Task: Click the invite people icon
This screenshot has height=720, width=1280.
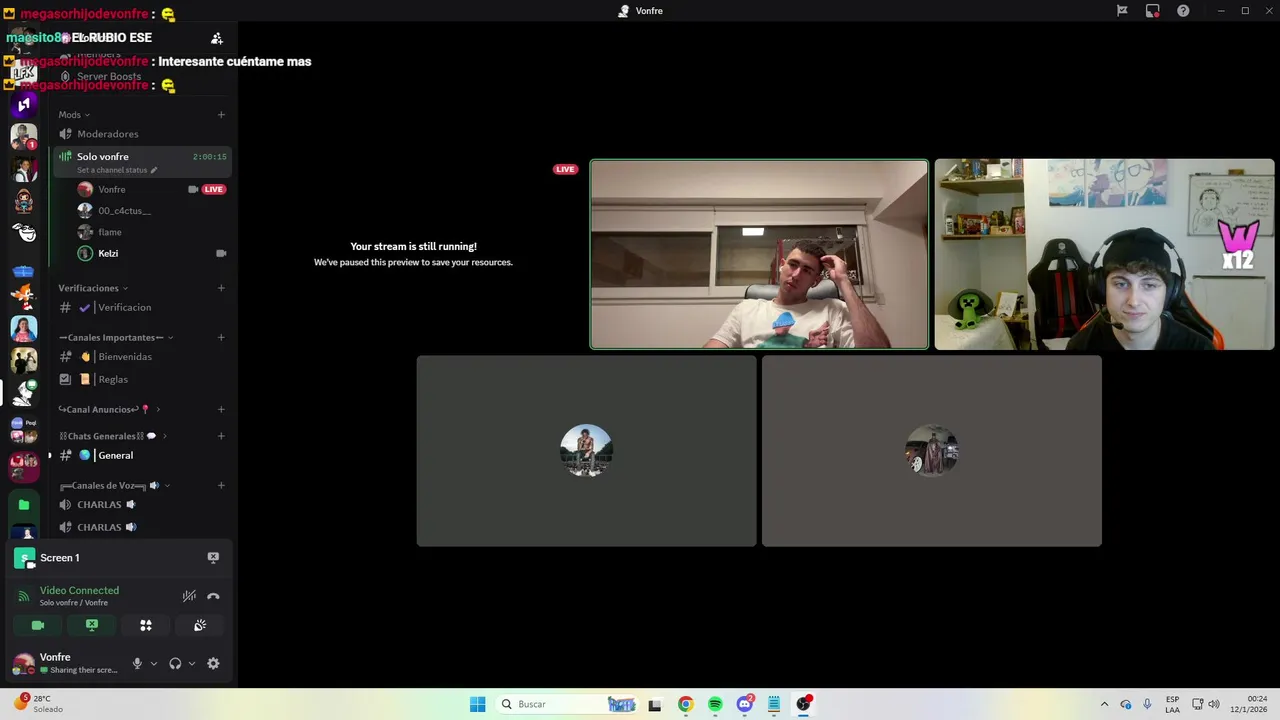Action: point(217,38)
